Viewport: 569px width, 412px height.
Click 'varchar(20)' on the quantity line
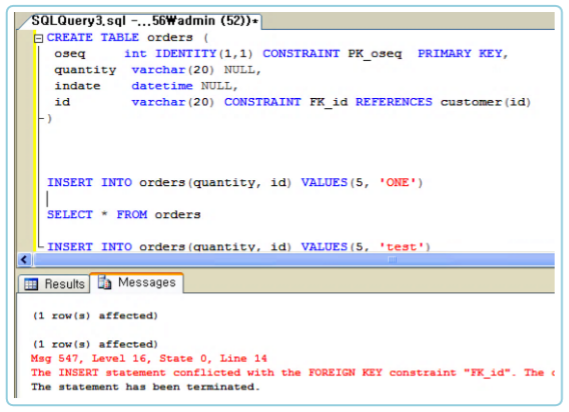pyautogui.click(x=173, y=70)
